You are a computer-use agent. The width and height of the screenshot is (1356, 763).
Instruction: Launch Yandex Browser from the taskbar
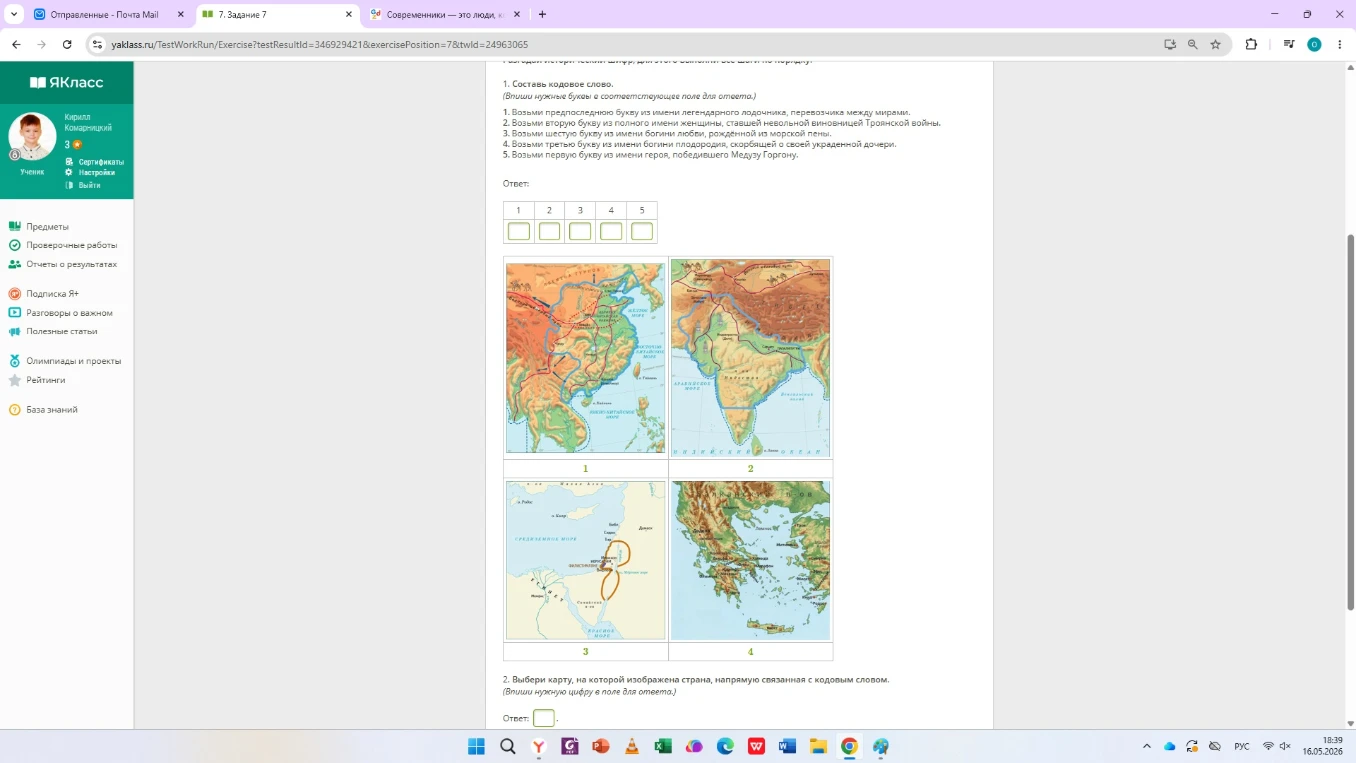pos(539,746)
